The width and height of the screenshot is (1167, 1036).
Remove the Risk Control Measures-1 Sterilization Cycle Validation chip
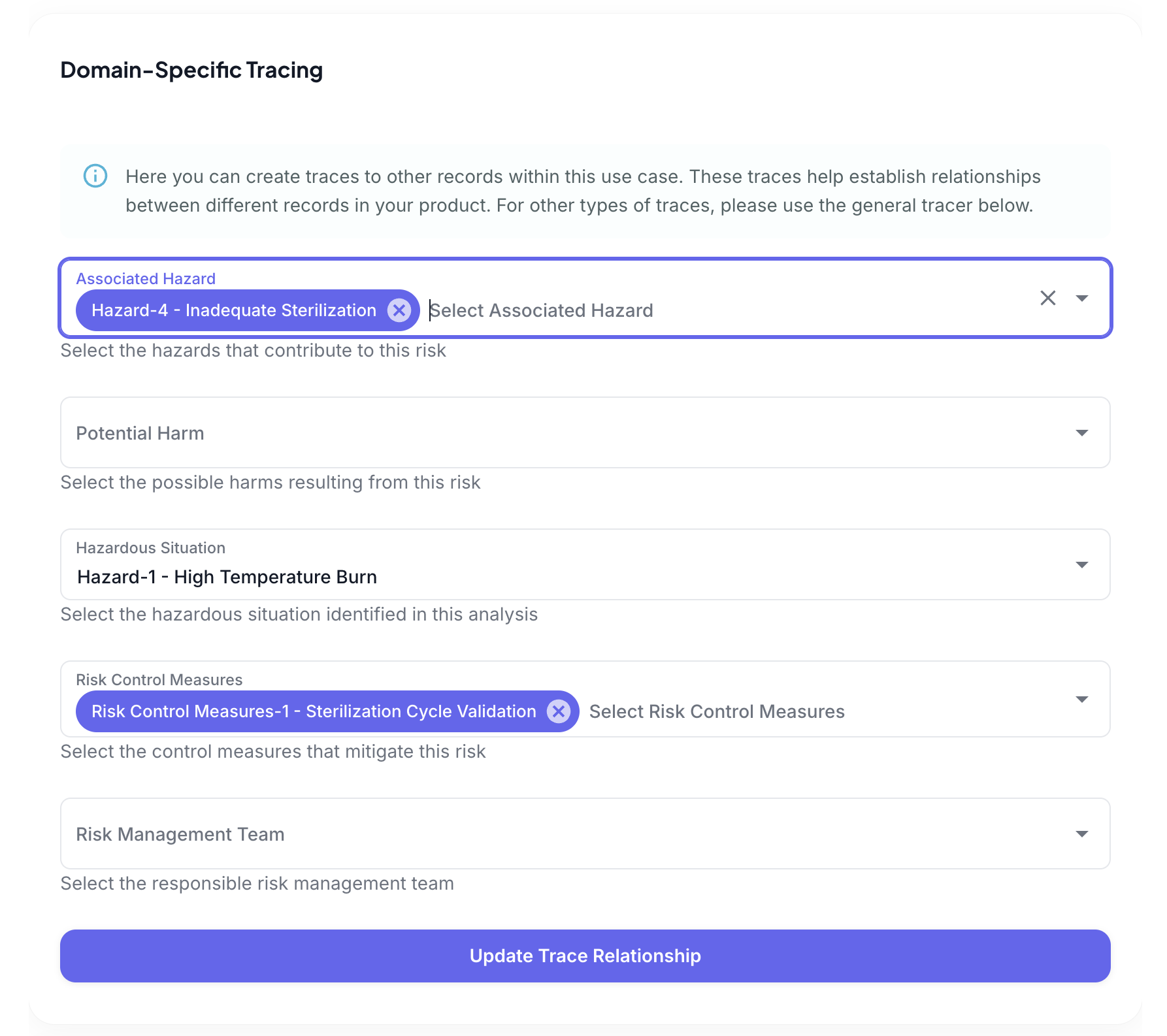(x=559, y=711)
